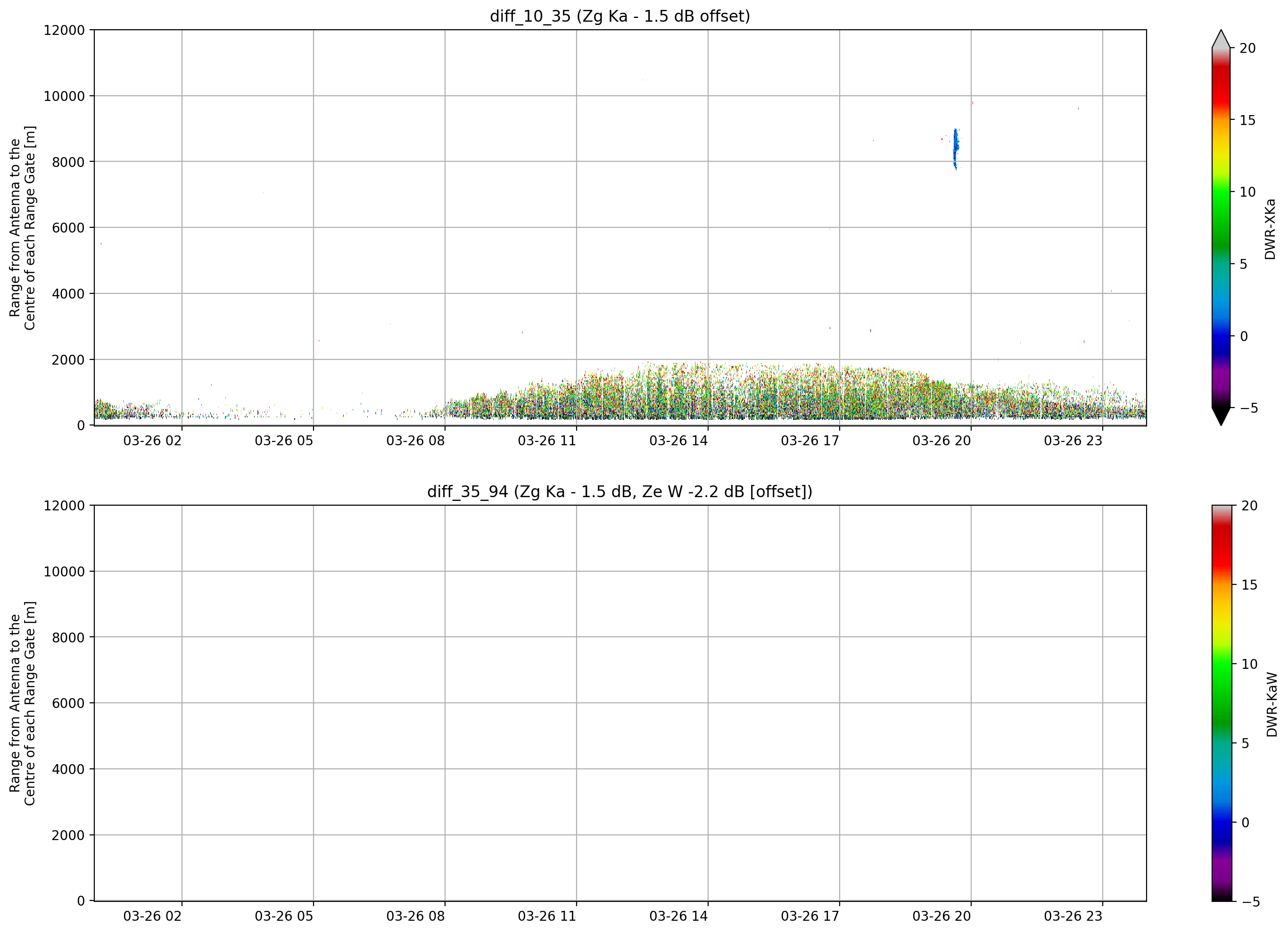1288x933 pixels.
Task: Click the 10000 tick of bottom plot
Action: pos(64,572)
